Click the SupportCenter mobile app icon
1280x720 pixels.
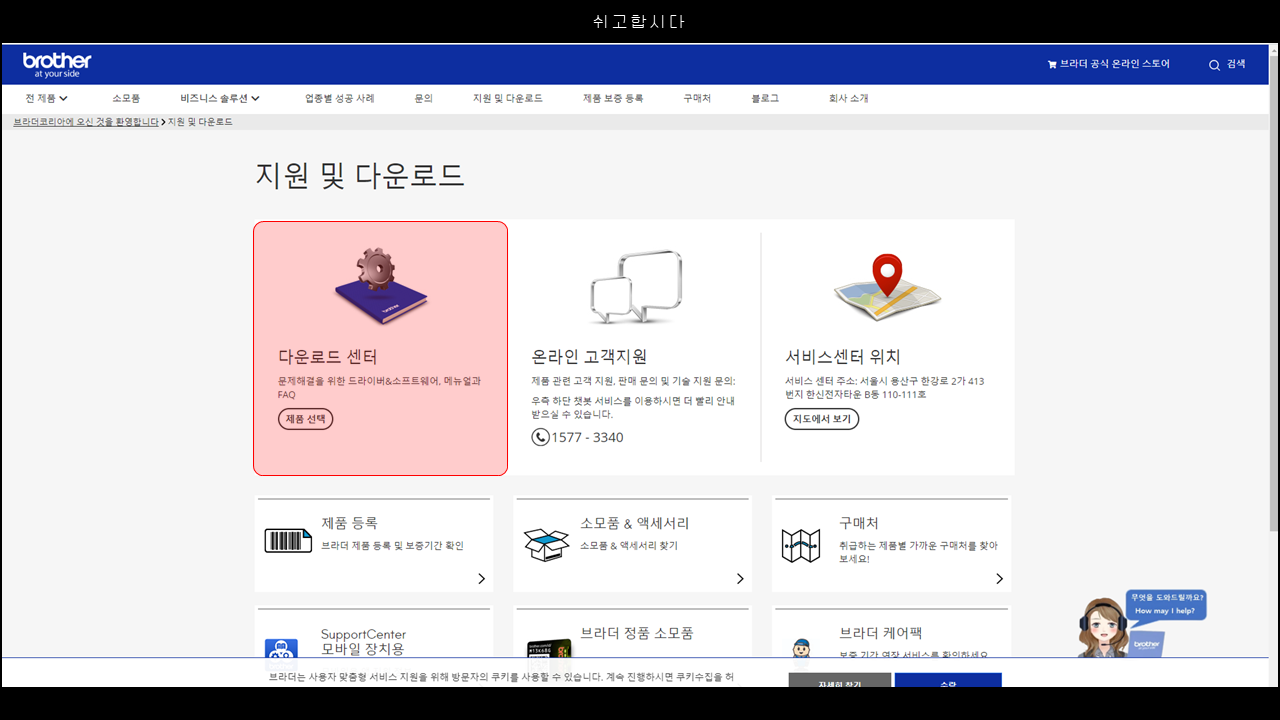[281, 648]
